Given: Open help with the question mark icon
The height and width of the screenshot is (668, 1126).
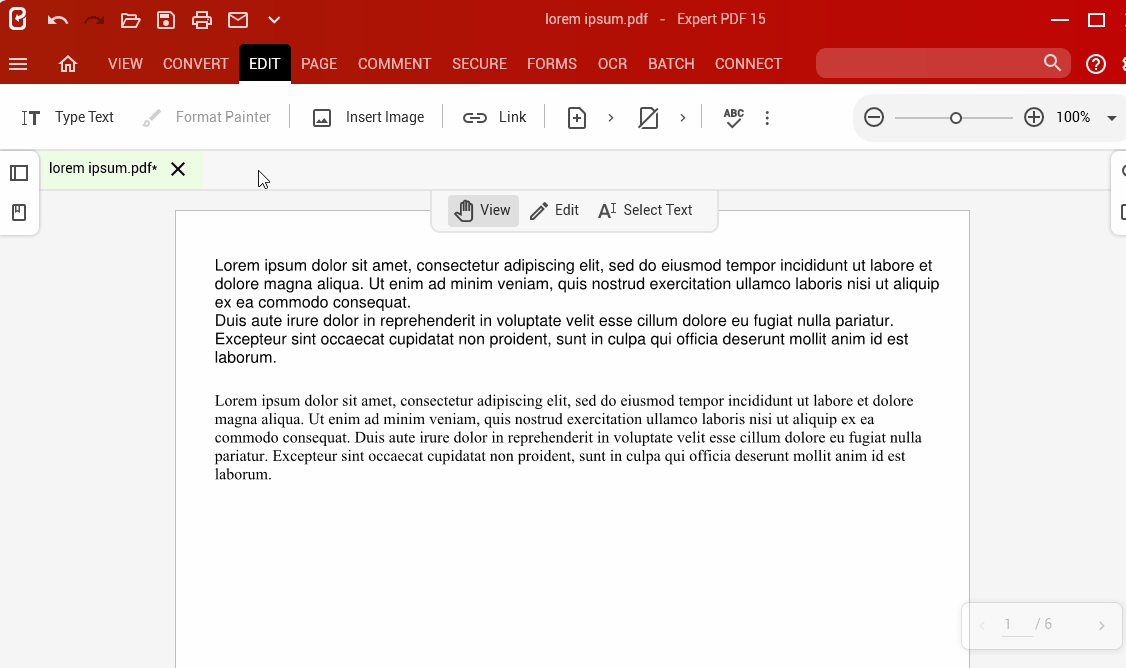Looking at the screenshot, I should pos(1095,64).
